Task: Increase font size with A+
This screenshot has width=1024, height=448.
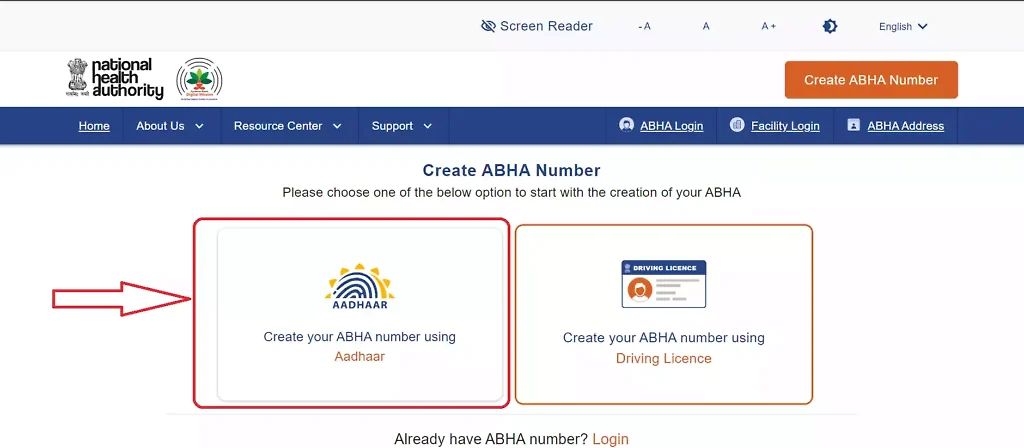Action: click(x=769, y=26)
